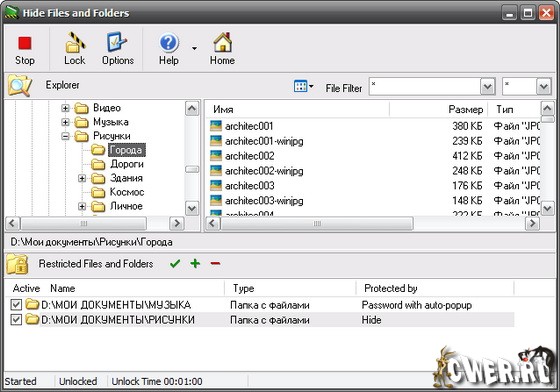Uncheck the Active box for РИСУНКИ folder

(x=16, y=319)
